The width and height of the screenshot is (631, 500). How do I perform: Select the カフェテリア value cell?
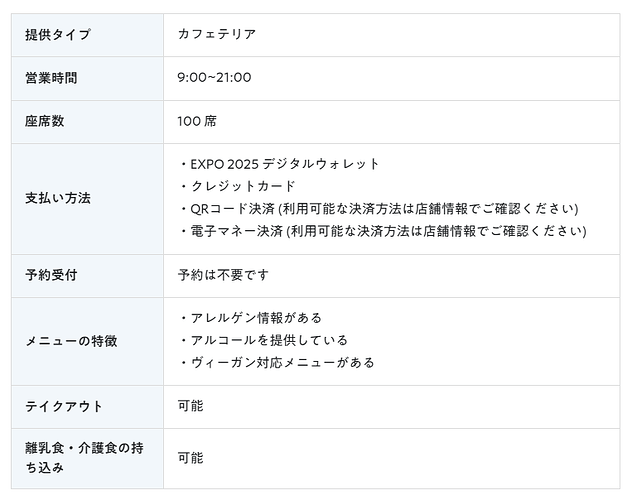(217, 35)
